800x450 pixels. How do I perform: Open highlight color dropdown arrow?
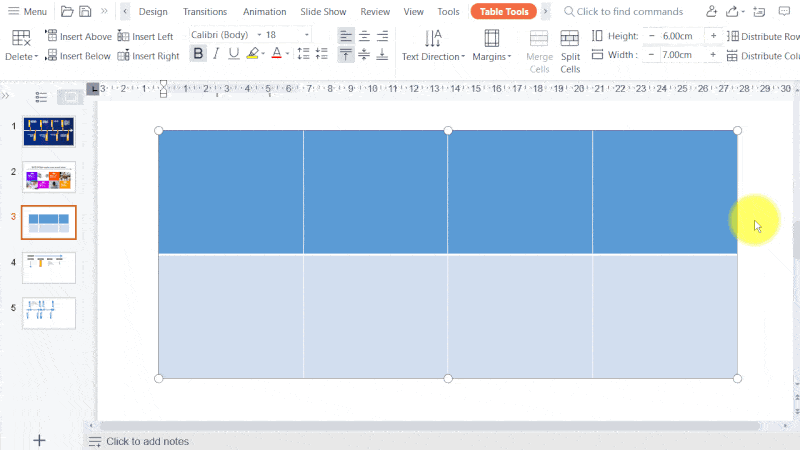[x=263, y=54]
